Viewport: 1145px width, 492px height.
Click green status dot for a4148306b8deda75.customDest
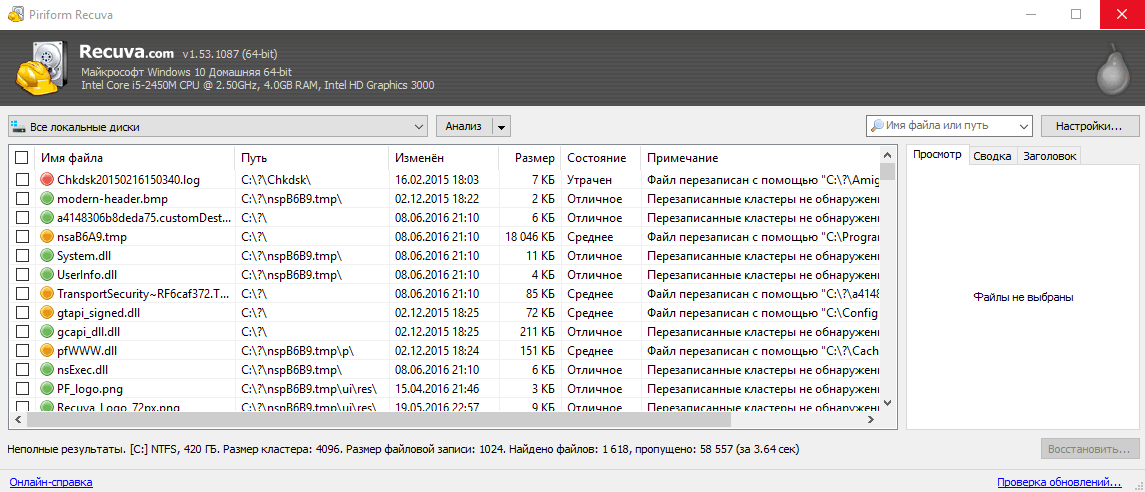click(47, 218)
